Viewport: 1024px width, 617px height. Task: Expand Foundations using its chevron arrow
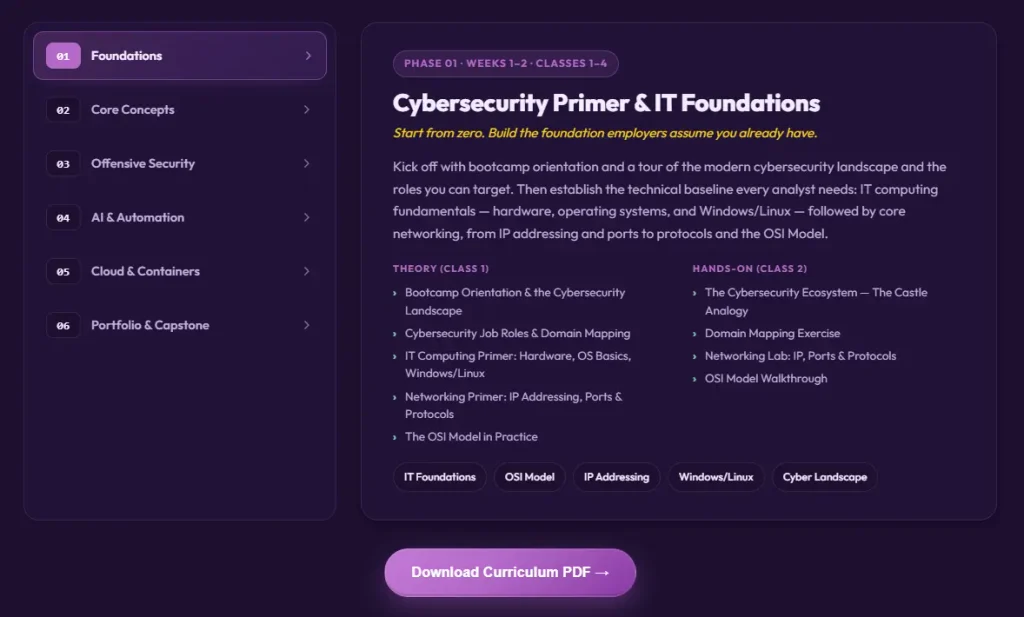[x=308, y=56]
